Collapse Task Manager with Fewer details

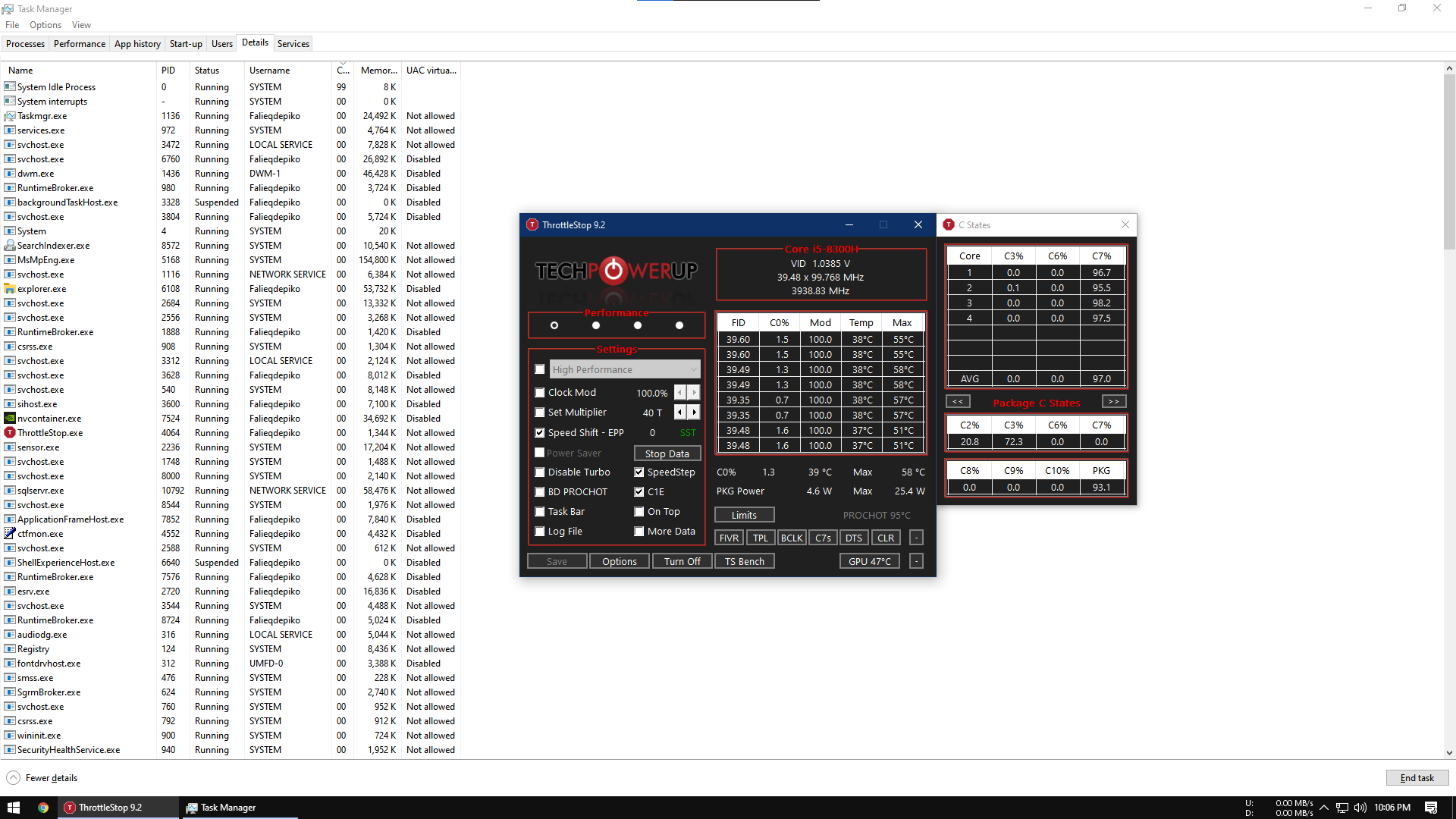click(x=42, y=778)
